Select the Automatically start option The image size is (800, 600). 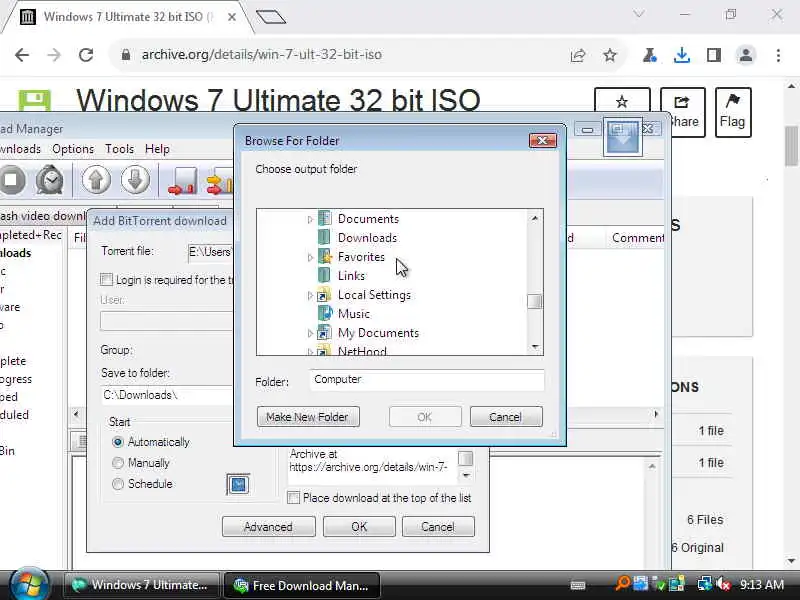118,442
